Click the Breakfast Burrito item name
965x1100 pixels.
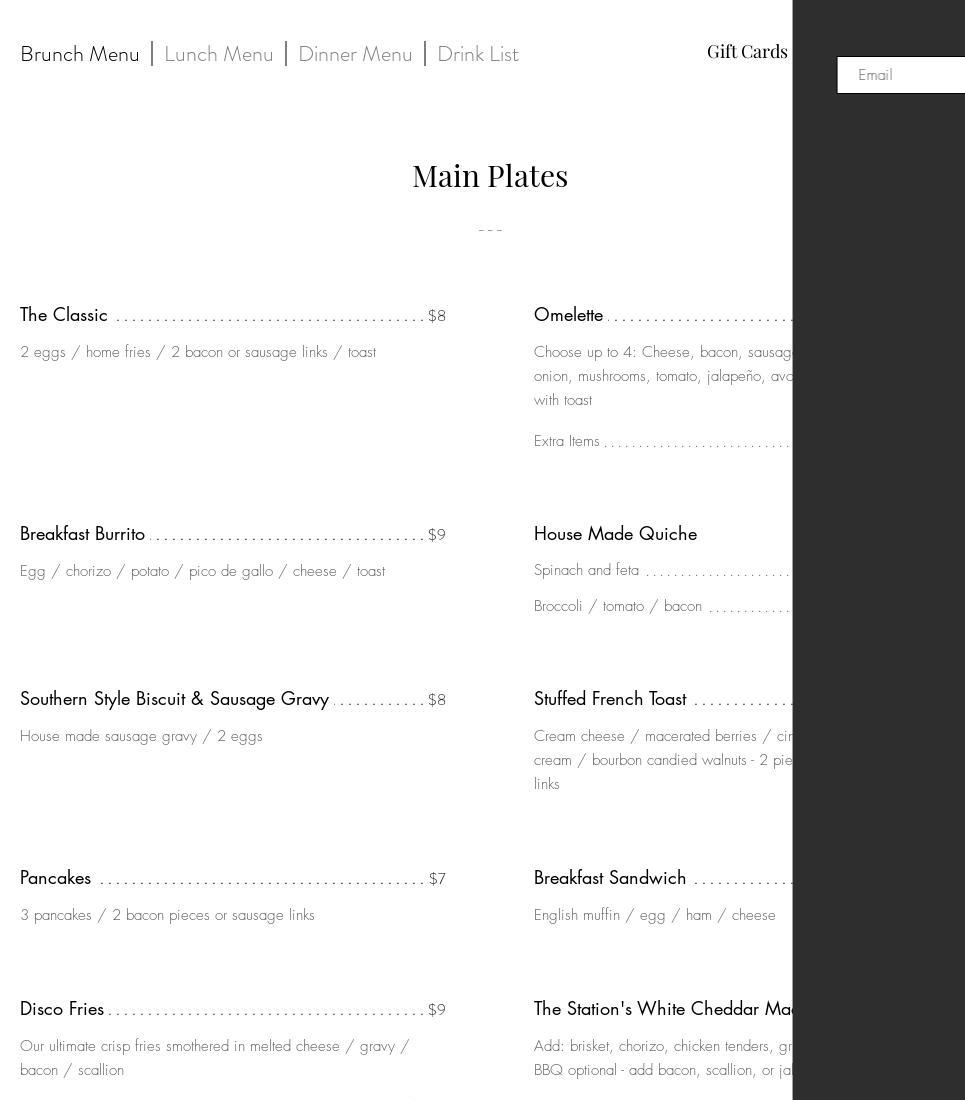click(x=83, y=534)
